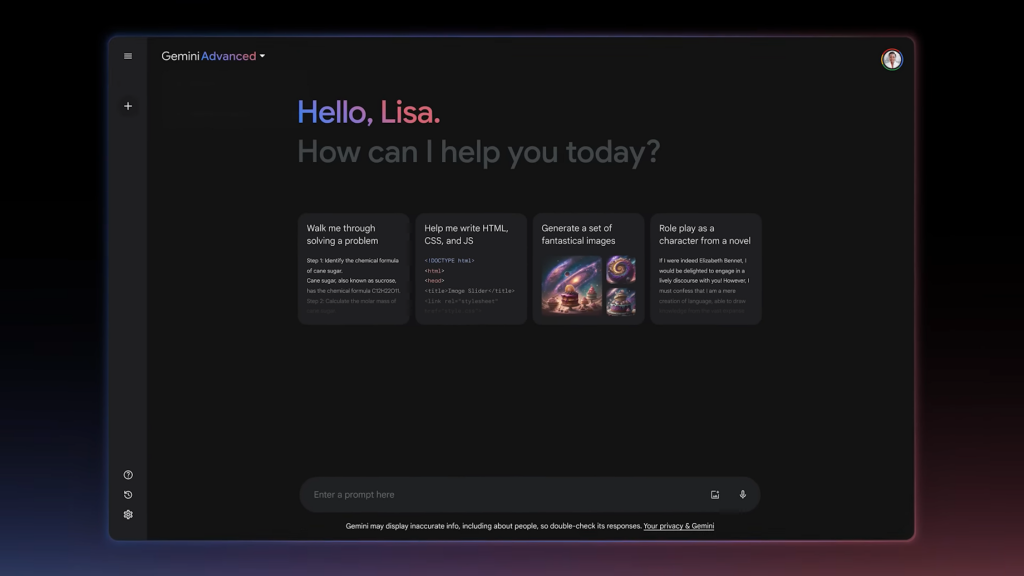Open the Activity history icon
The height and width of the screenshot is (576, 1024).
point(128,495)
